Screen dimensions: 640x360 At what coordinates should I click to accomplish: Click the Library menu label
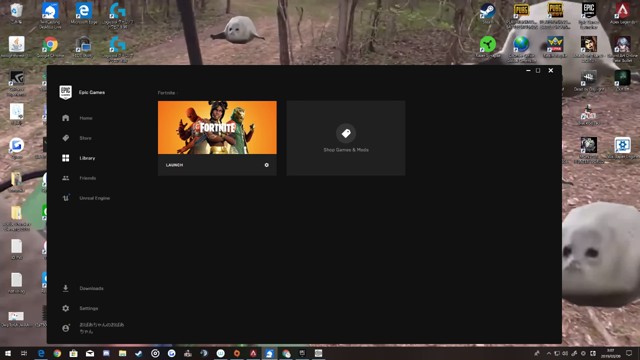87,158
